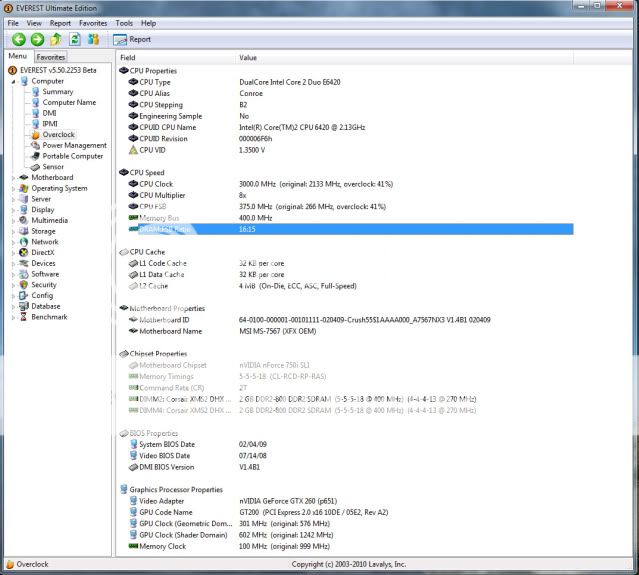Open the File menu
The image size is (639, 575).
[x=13, y=23]
